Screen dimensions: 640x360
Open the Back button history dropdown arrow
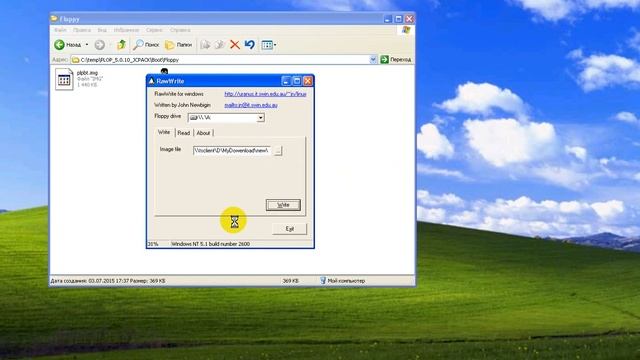[x=87, y=44]
